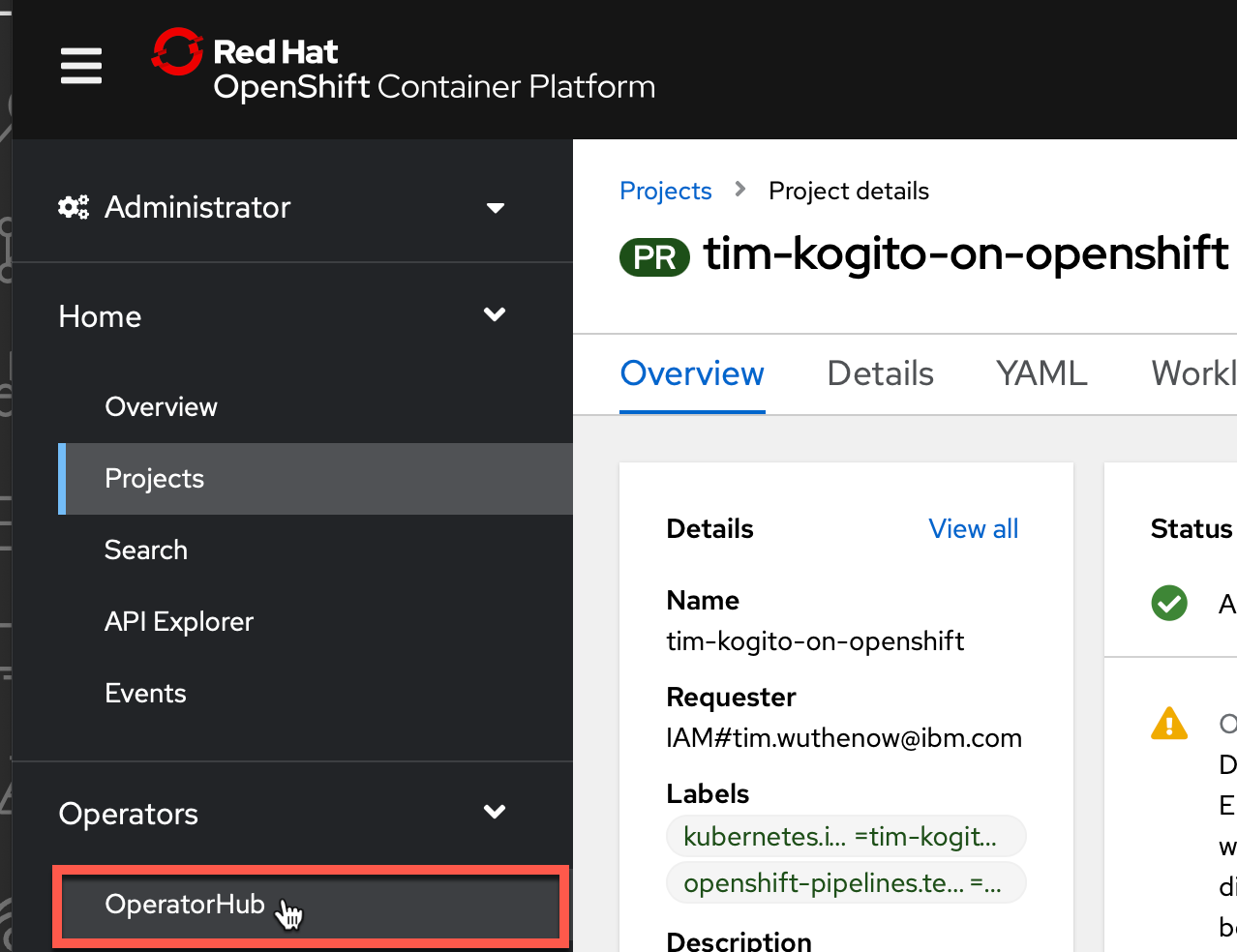The height and width of the screenshot is (952, 1237).
Task: Click the green check status icon
Action: click(x=1169, y=603)
